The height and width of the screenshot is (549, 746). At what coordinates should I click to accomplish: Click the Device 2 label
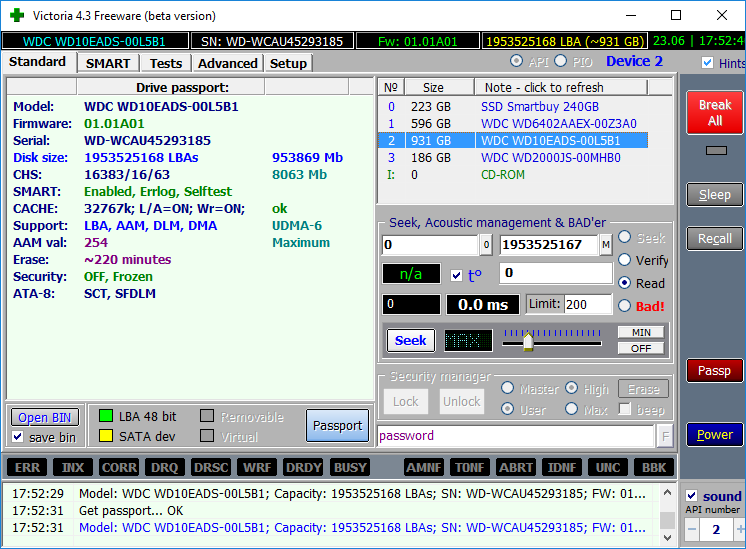coord(634,61)
